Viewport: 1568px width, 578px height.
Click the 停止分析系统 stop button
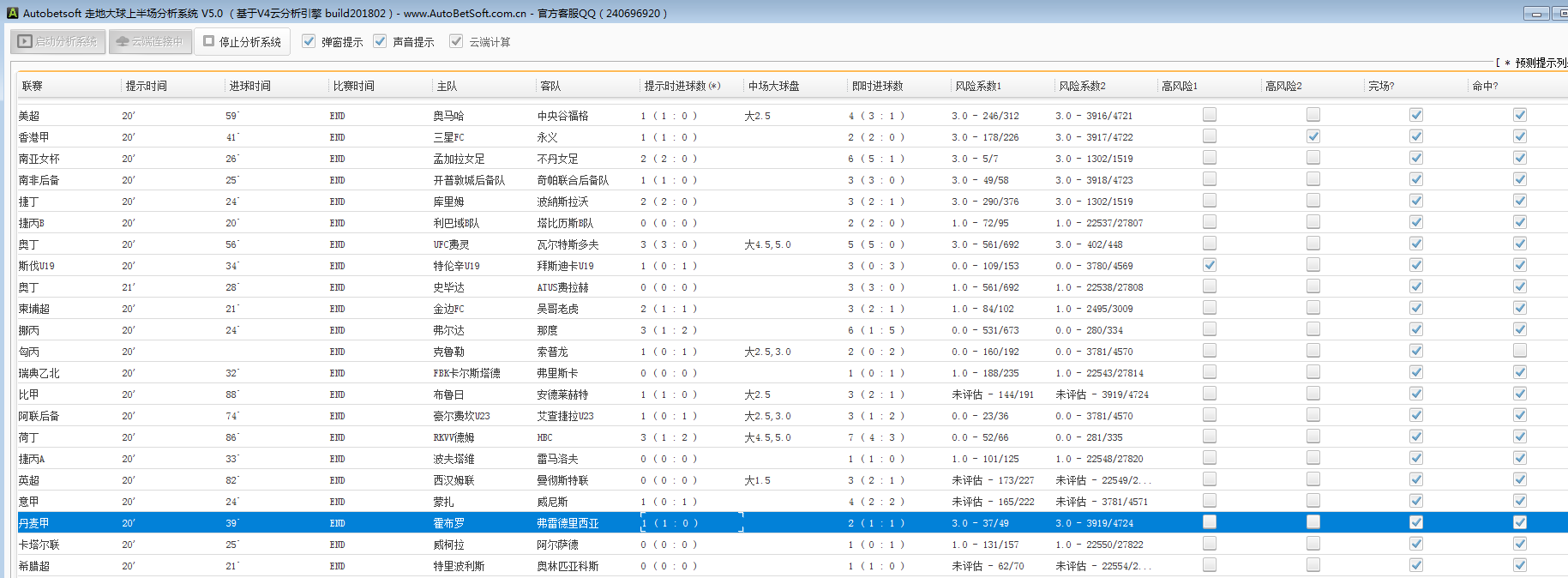(x=242, y=41)
